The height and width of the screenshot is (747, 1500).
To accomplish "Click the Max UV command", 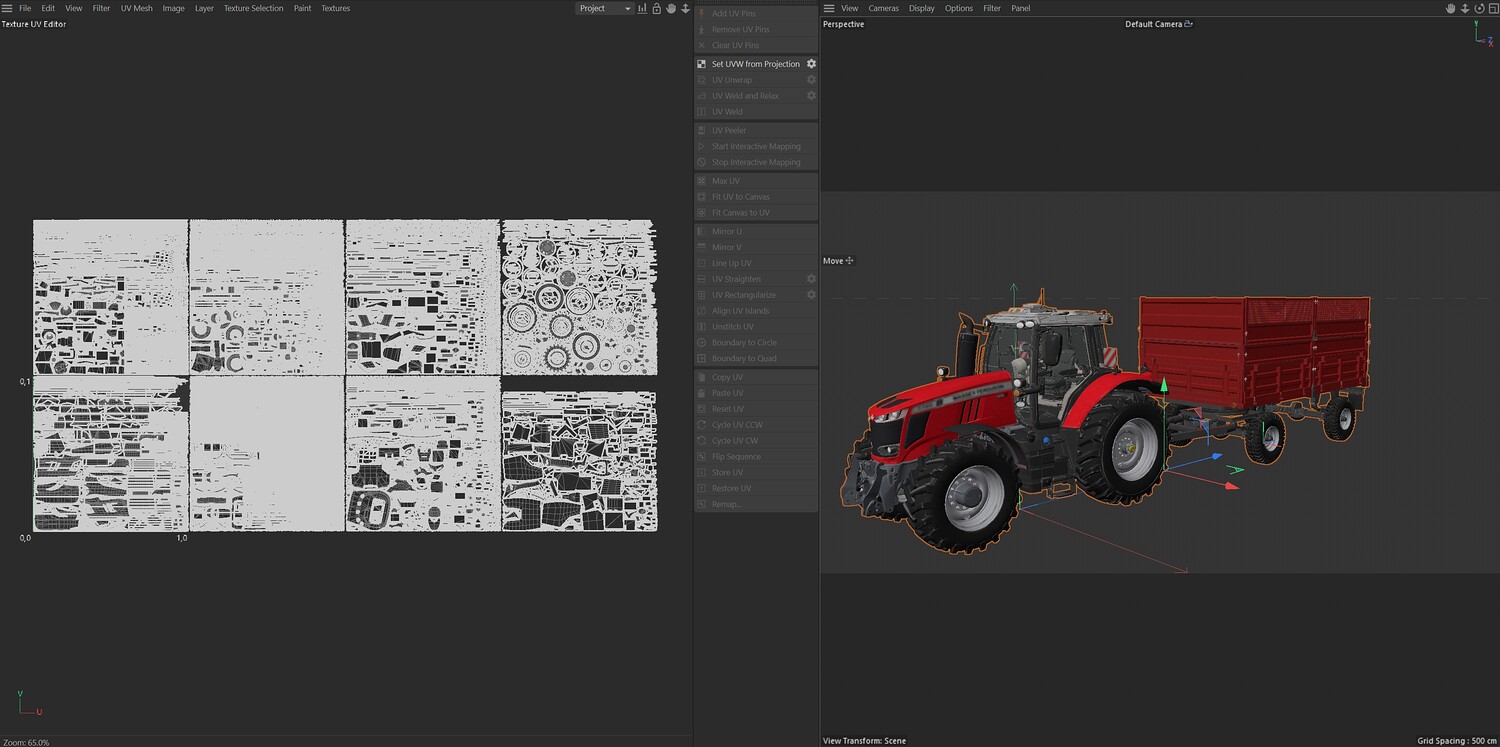I will pyautogui.click(x=756, y=181).
